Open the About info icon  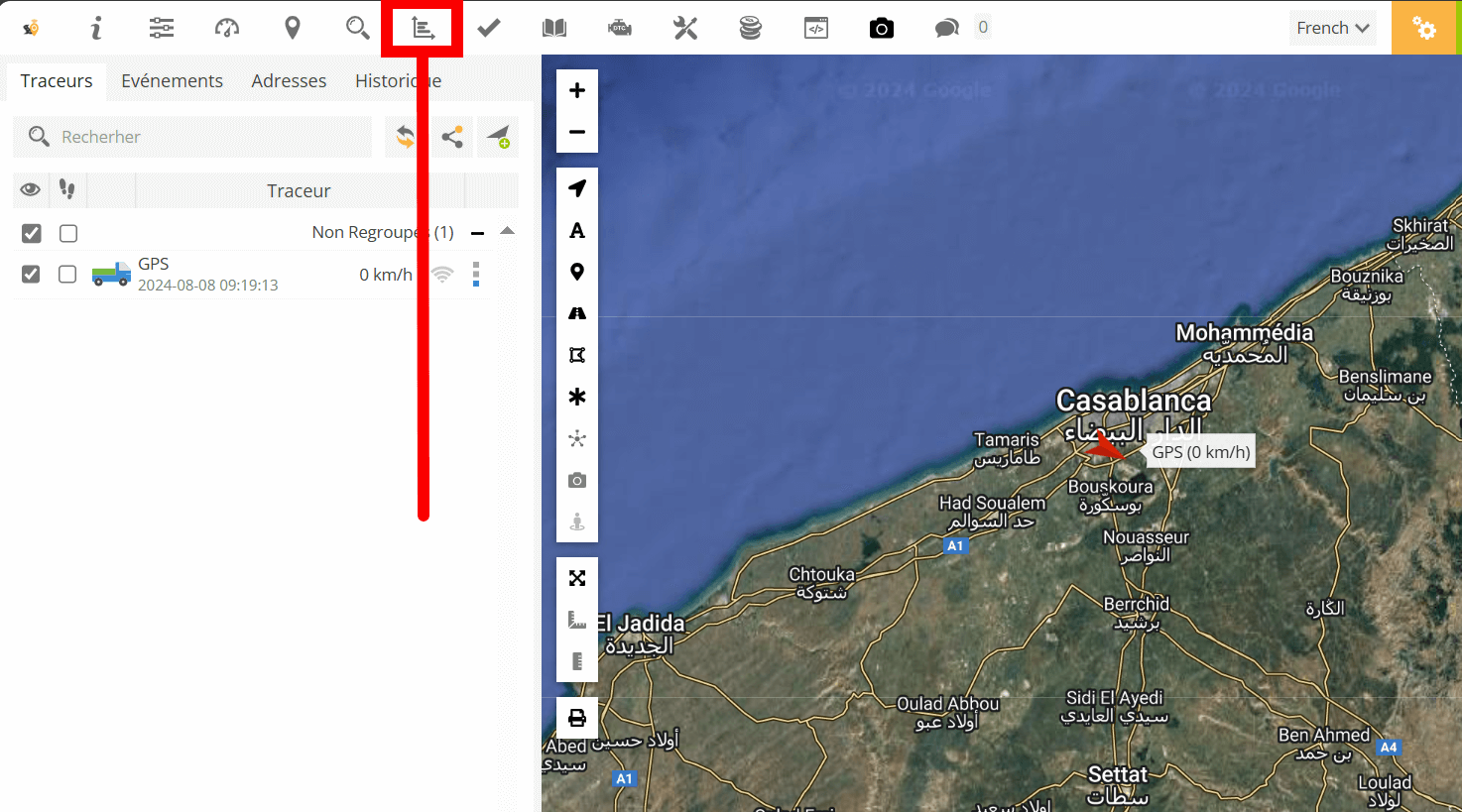(96, 28)
